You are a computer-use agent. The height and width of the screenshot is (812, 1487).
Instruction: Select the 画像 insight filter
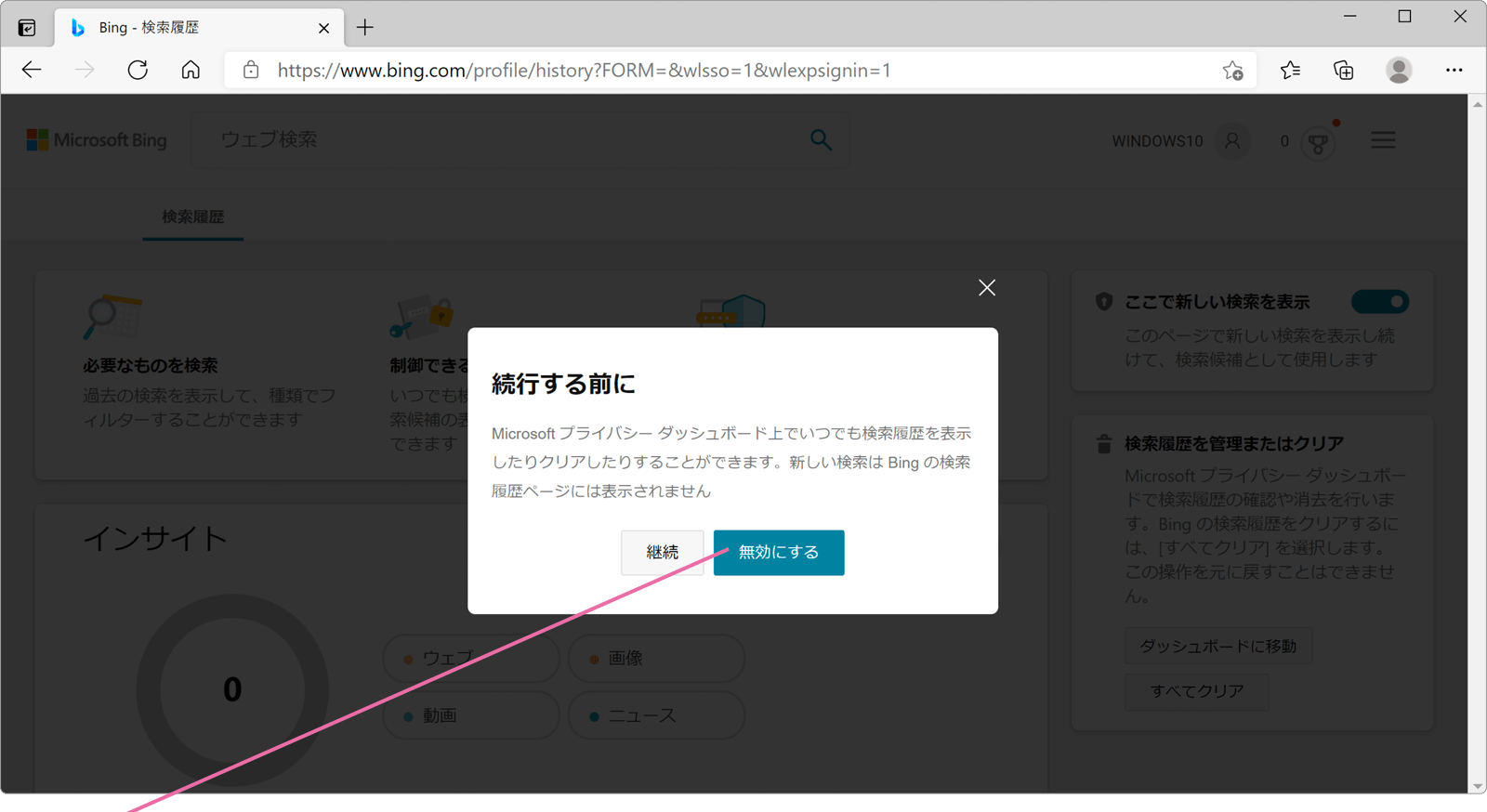(x=656, y=659)
